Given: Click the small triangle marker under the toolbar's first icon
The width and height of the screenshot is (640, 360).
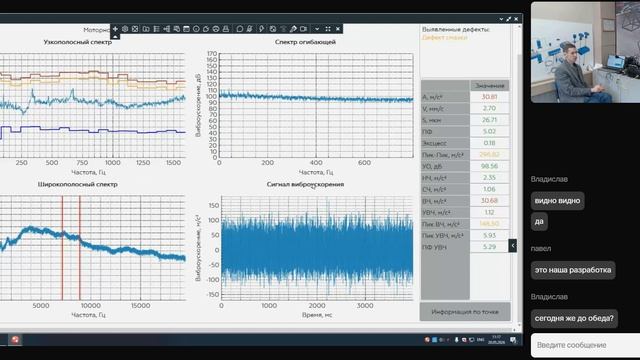Looking at the screenshot, I should coord(116,37).
